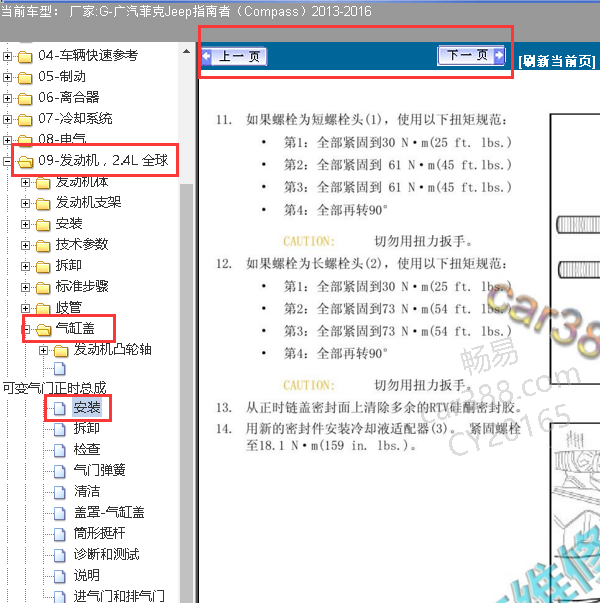The height and width of the screenshot is (603, 600).
Task: Click open-folder icon beside 09-发动机
Action: [x=26, y=162]
